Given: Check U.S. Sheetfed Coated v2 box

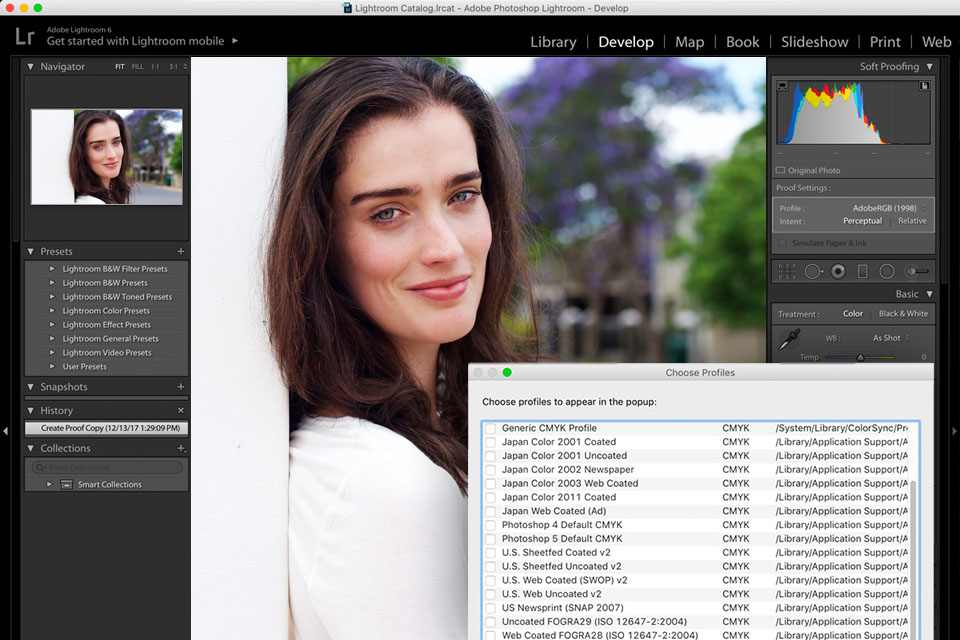Looking at the screenshot, I should tap(490, 552).
